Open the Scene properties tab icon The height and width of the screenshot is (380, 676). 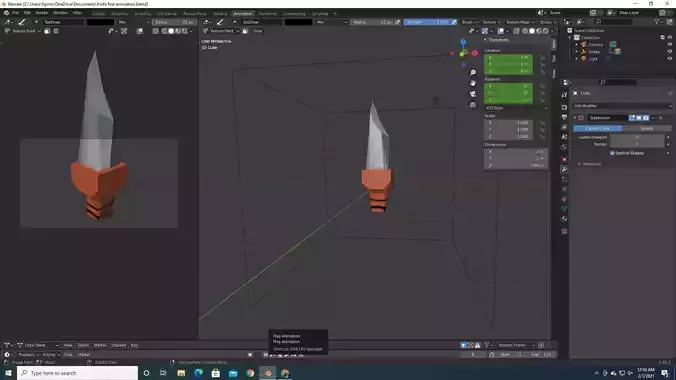coord(564,137)
